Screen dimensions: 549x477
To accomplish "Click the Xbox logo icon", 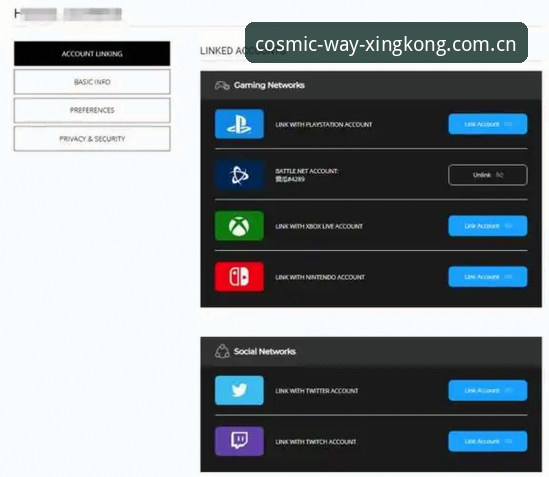I will click(x=239, y=226).
